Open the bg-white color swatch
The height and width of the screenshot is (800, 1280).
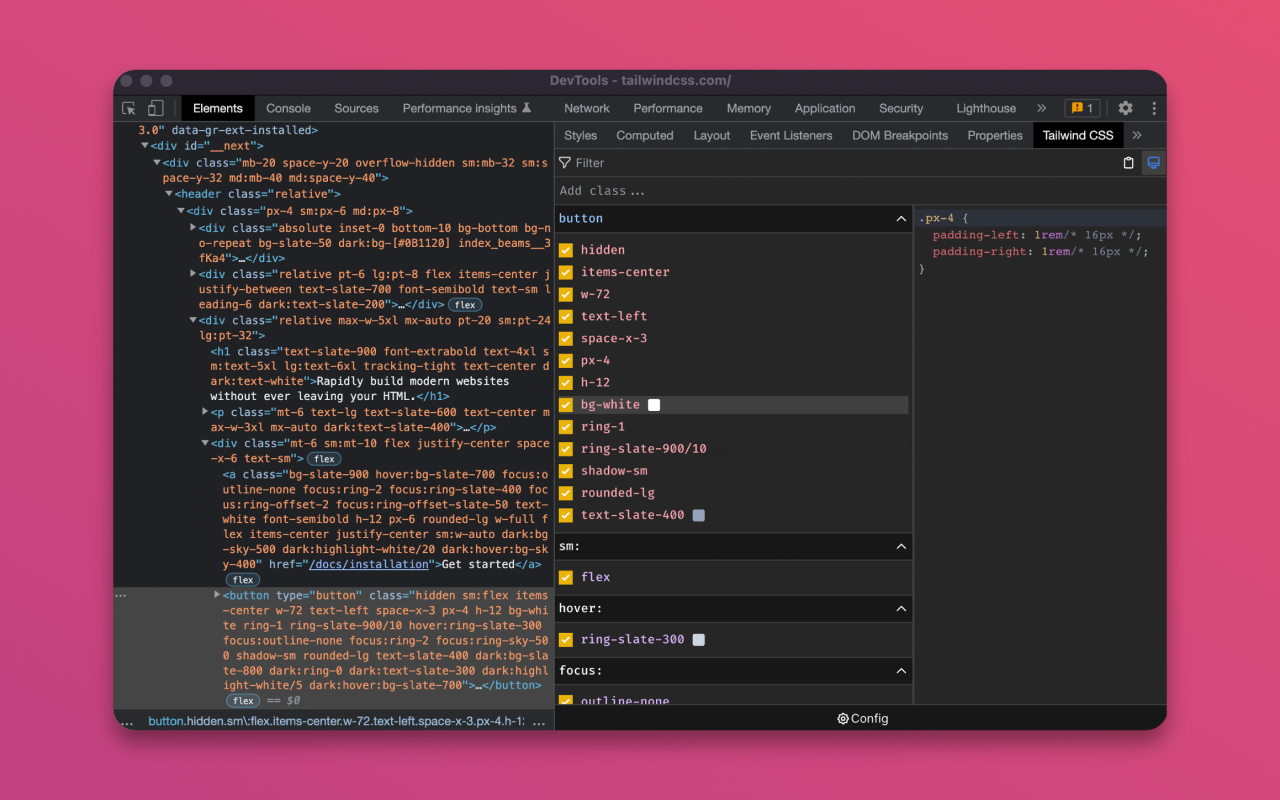654,405
